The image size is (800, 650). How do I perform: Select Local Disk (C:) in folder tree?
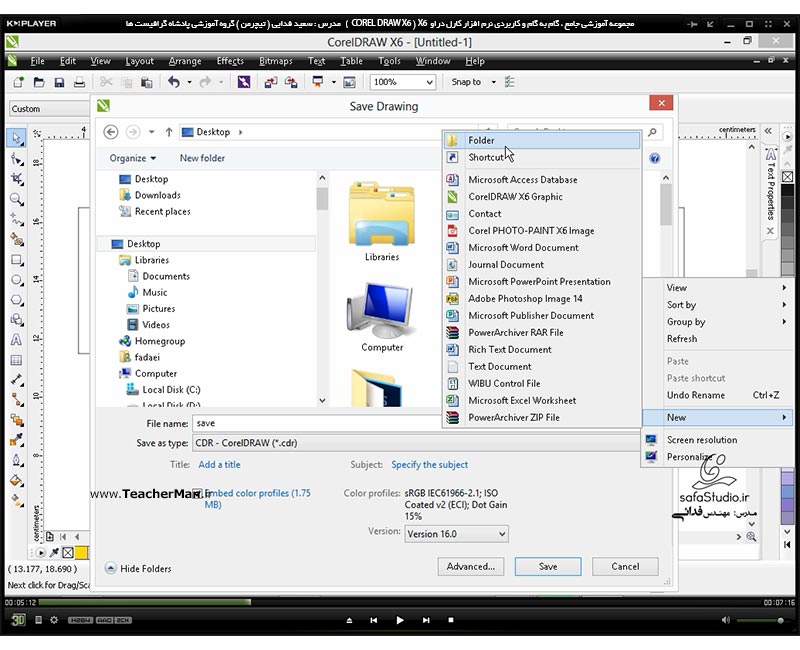tap(171, 390)
